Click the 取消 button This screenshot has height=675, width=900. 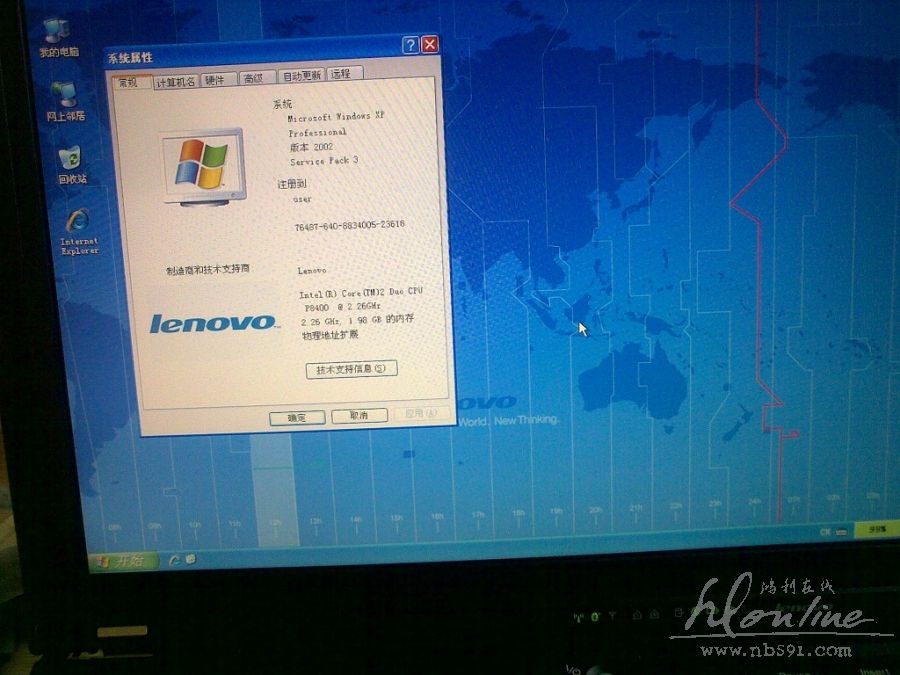click(359, 416)
